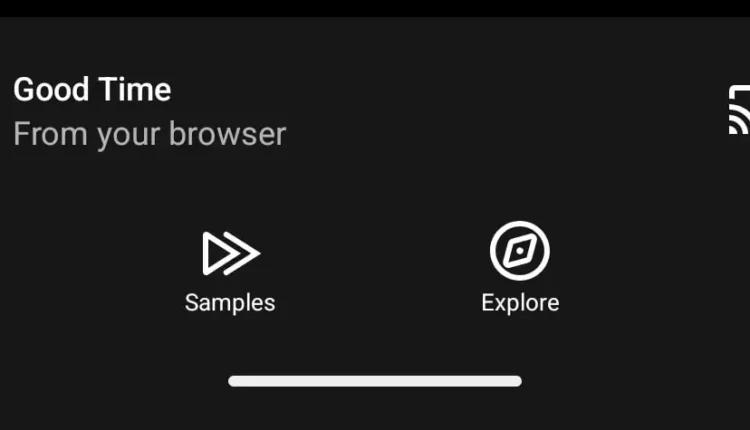
Task: Tap the Explore compass icon
Action: point(520,251)
